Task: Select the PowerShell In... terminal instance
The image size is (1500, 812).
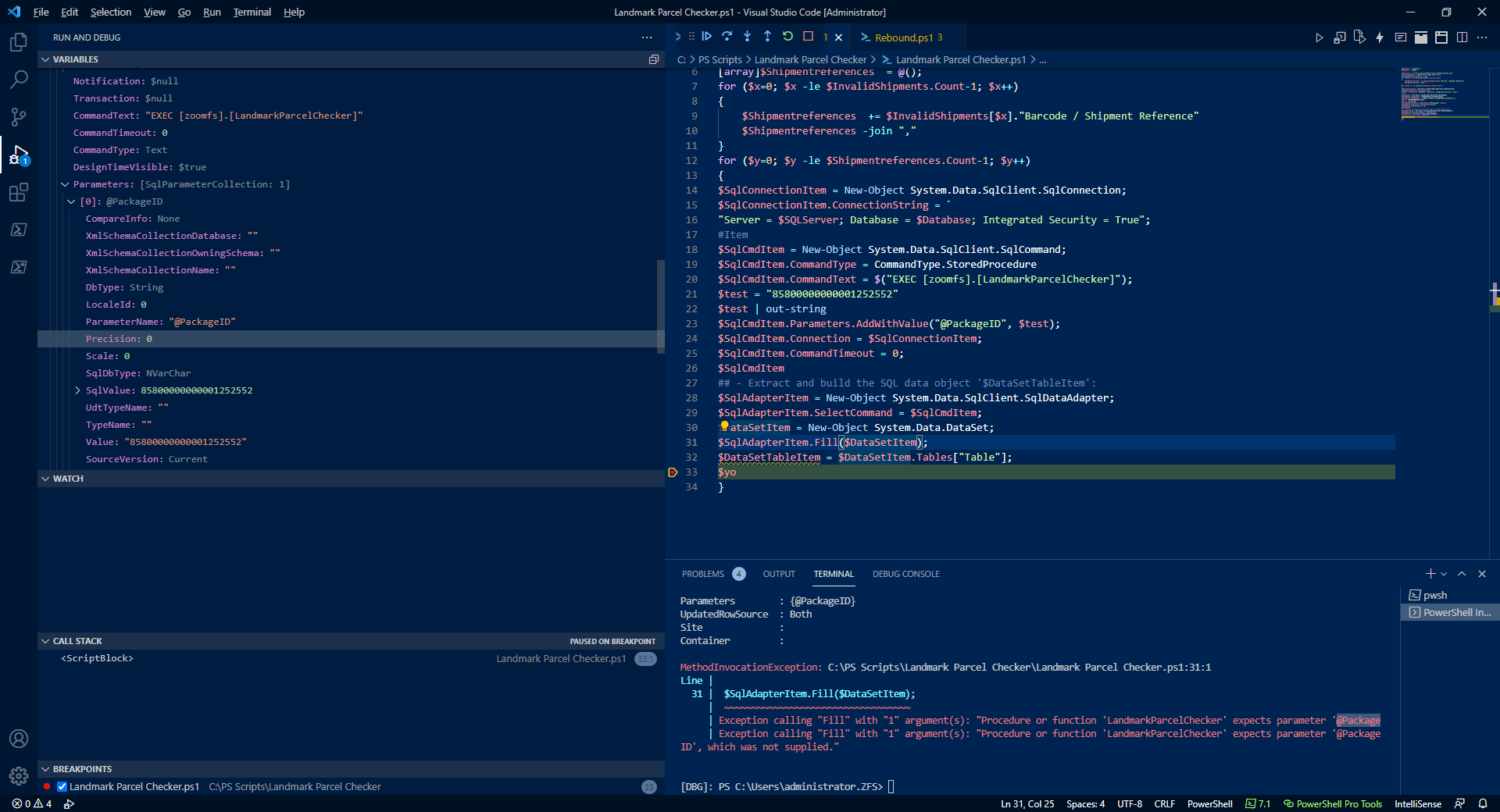Action: click(x=1450, y=612)
